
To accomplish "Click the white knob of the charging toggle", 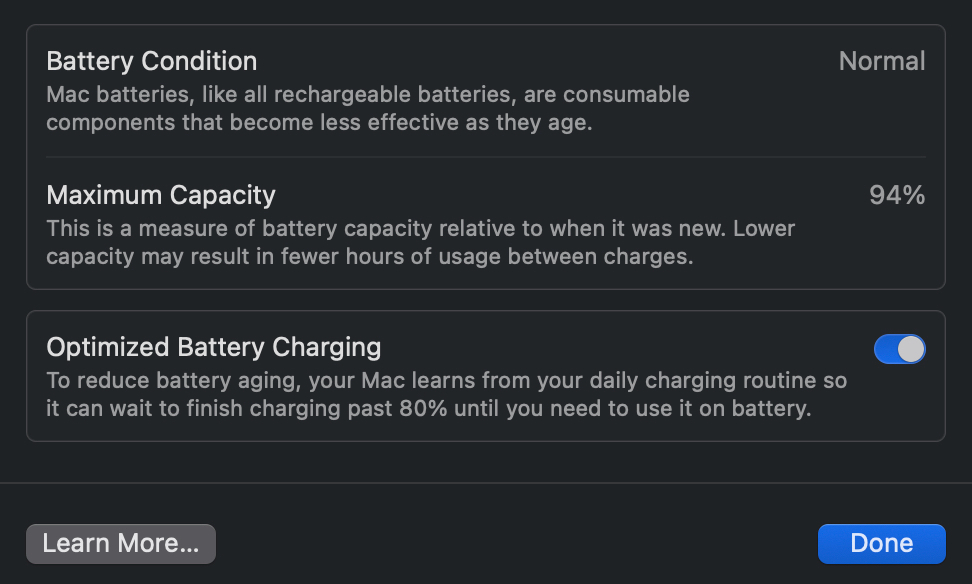I will click(x=911, y=349).
